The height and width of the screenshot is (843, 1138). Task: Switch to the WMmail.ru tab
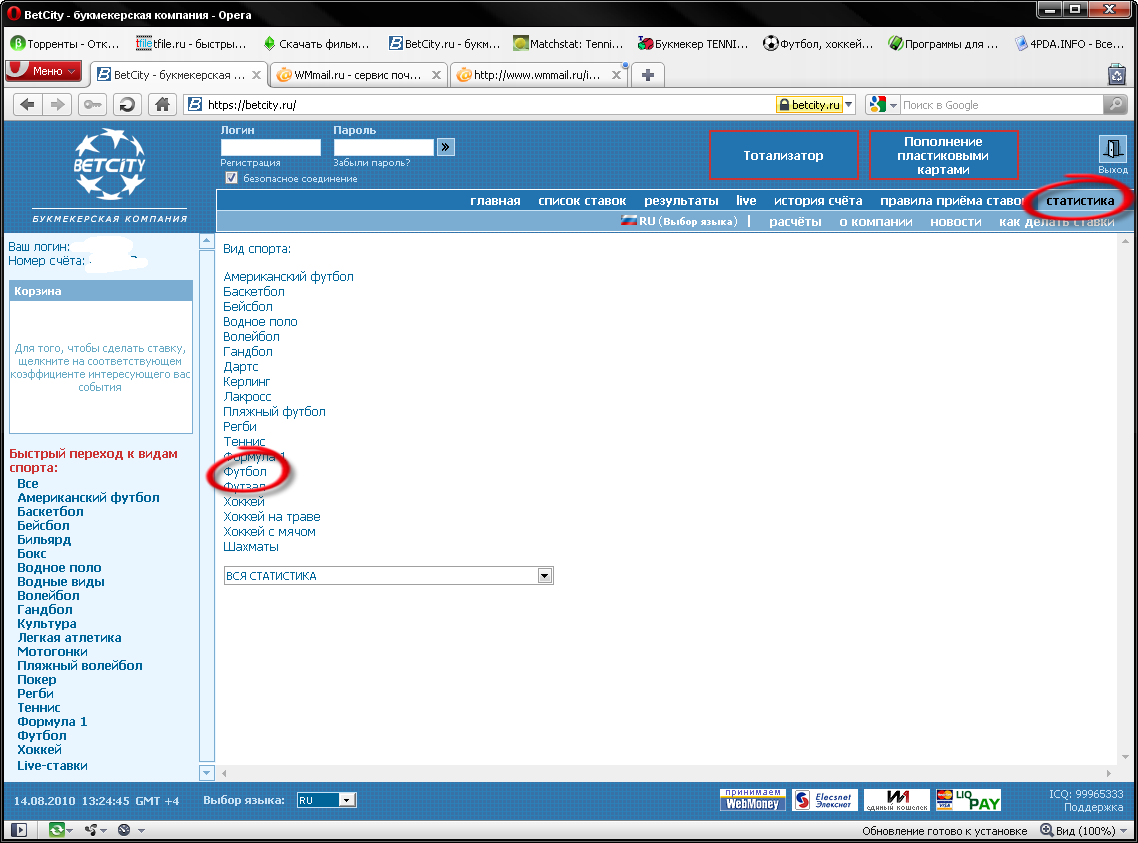point(359,75)
